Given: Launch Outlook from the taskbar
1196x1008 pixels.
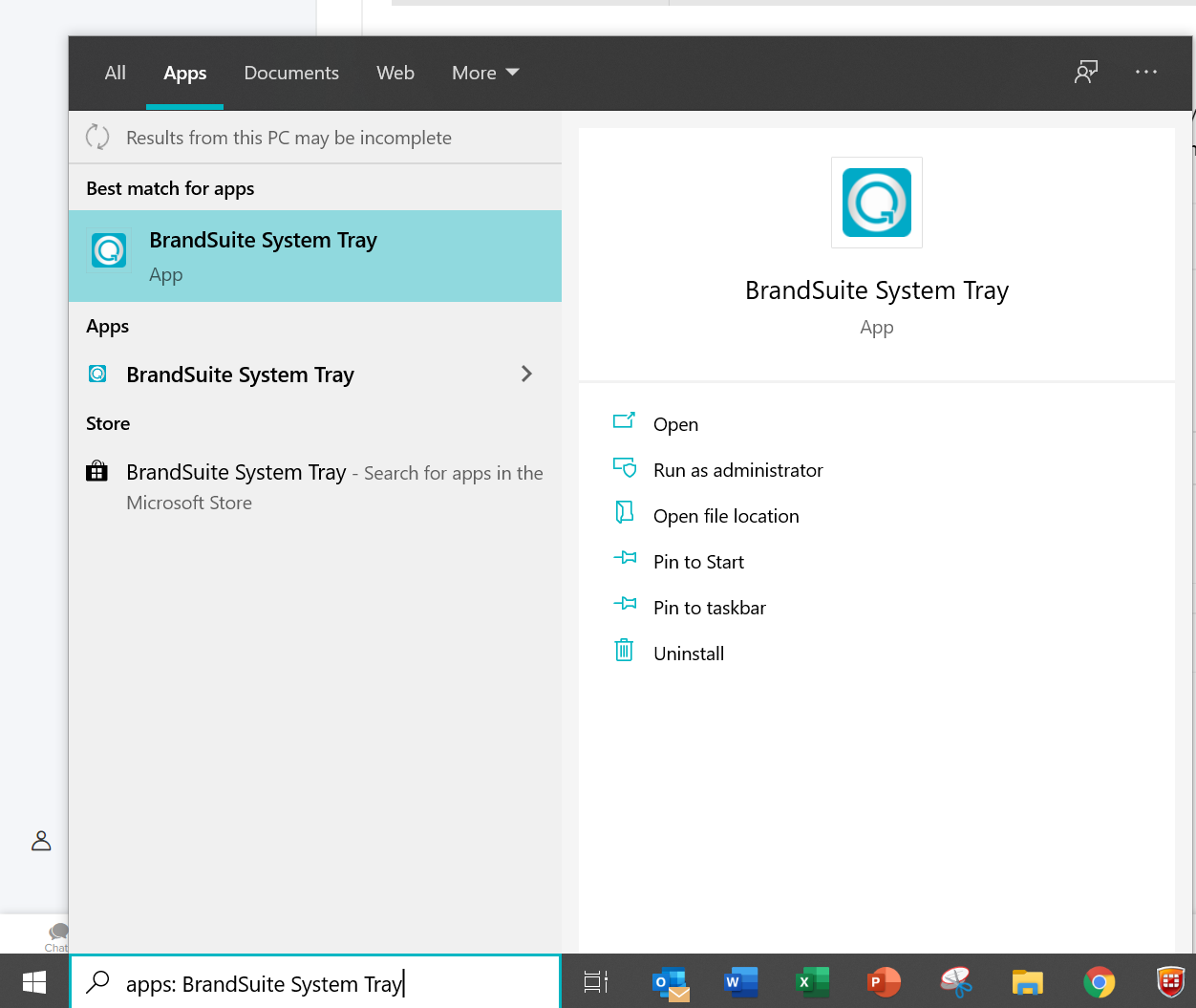Looking at the screenshot, I should (x=671, y=982).
